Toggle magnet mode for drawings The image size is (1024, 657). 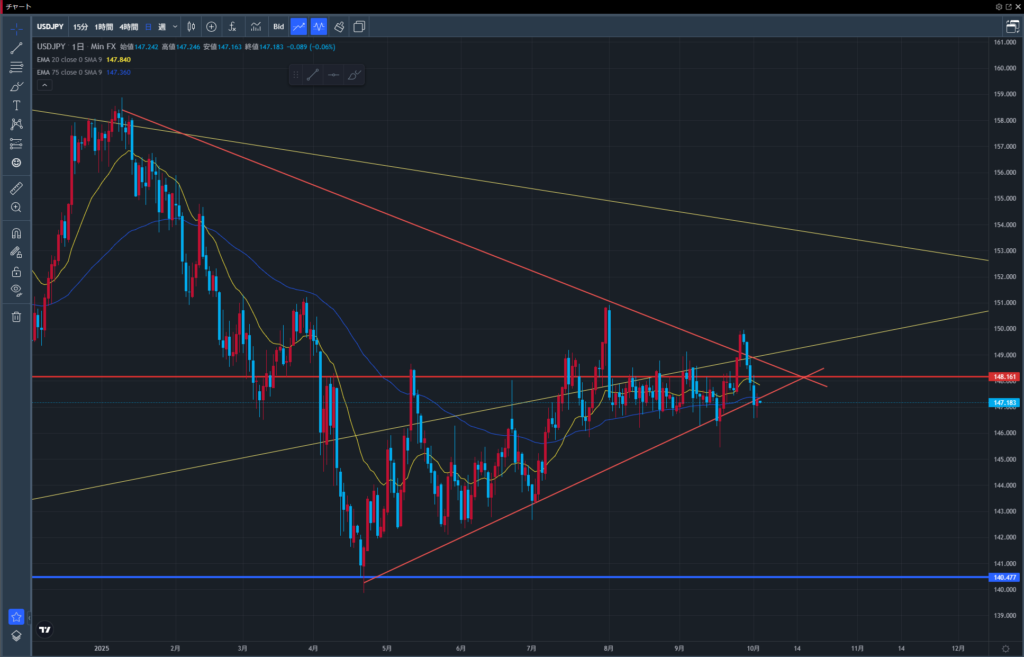pyautogui.click(x=16, y=233)
